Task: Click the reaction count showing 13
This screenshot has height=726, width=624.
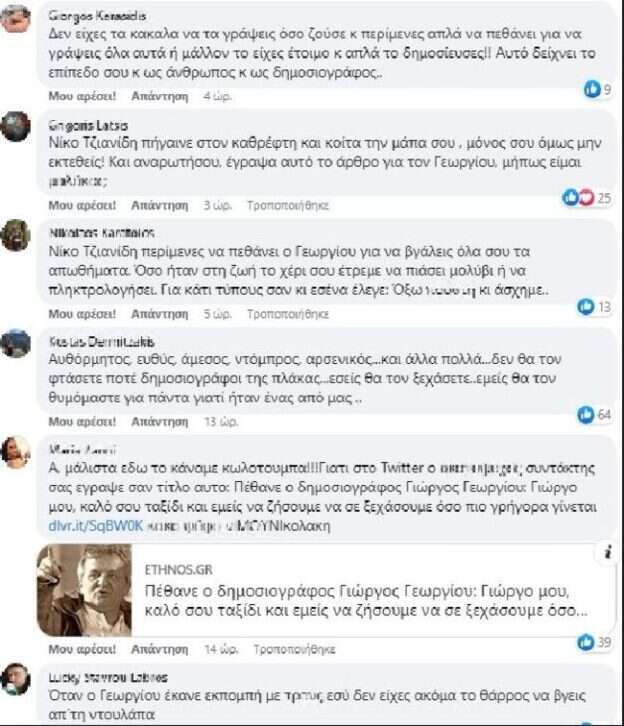Action: point(598,307)
